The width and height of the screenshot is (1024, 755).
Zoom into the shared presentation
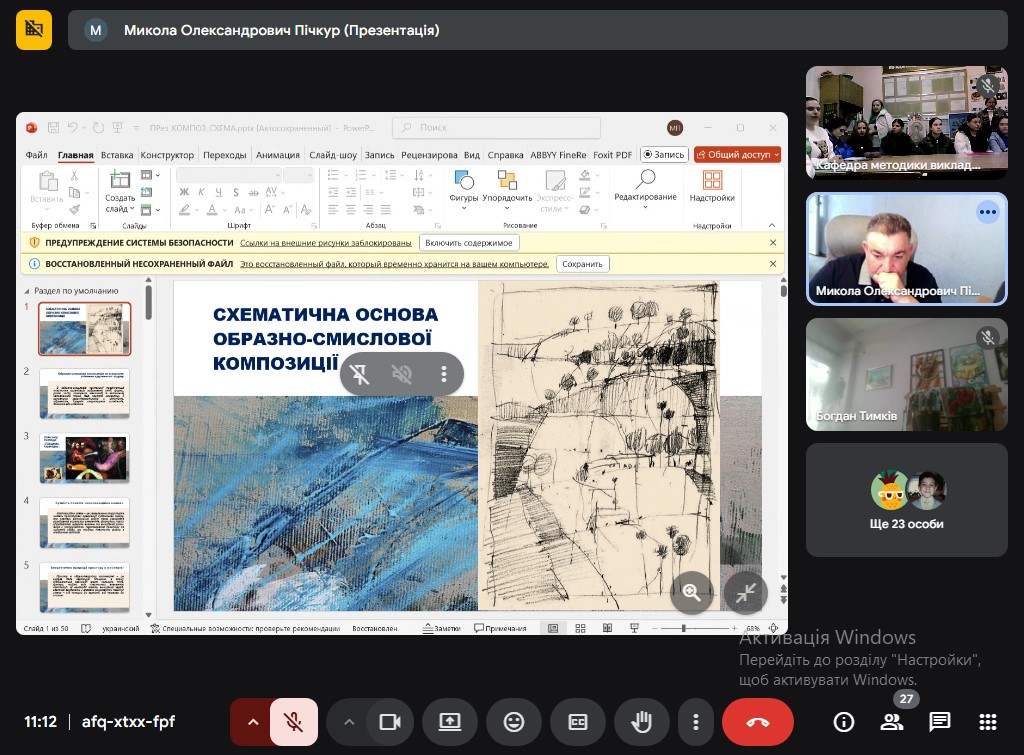point(691,592)
